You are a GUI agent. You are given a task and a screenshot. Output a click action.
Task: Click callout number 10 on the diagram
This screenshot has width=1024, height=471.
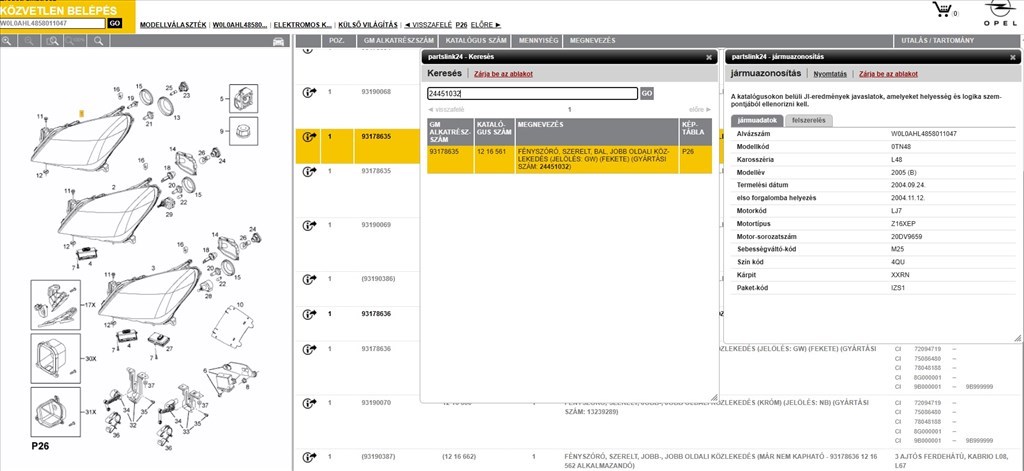pyautogui.click(x=240, y=304)
